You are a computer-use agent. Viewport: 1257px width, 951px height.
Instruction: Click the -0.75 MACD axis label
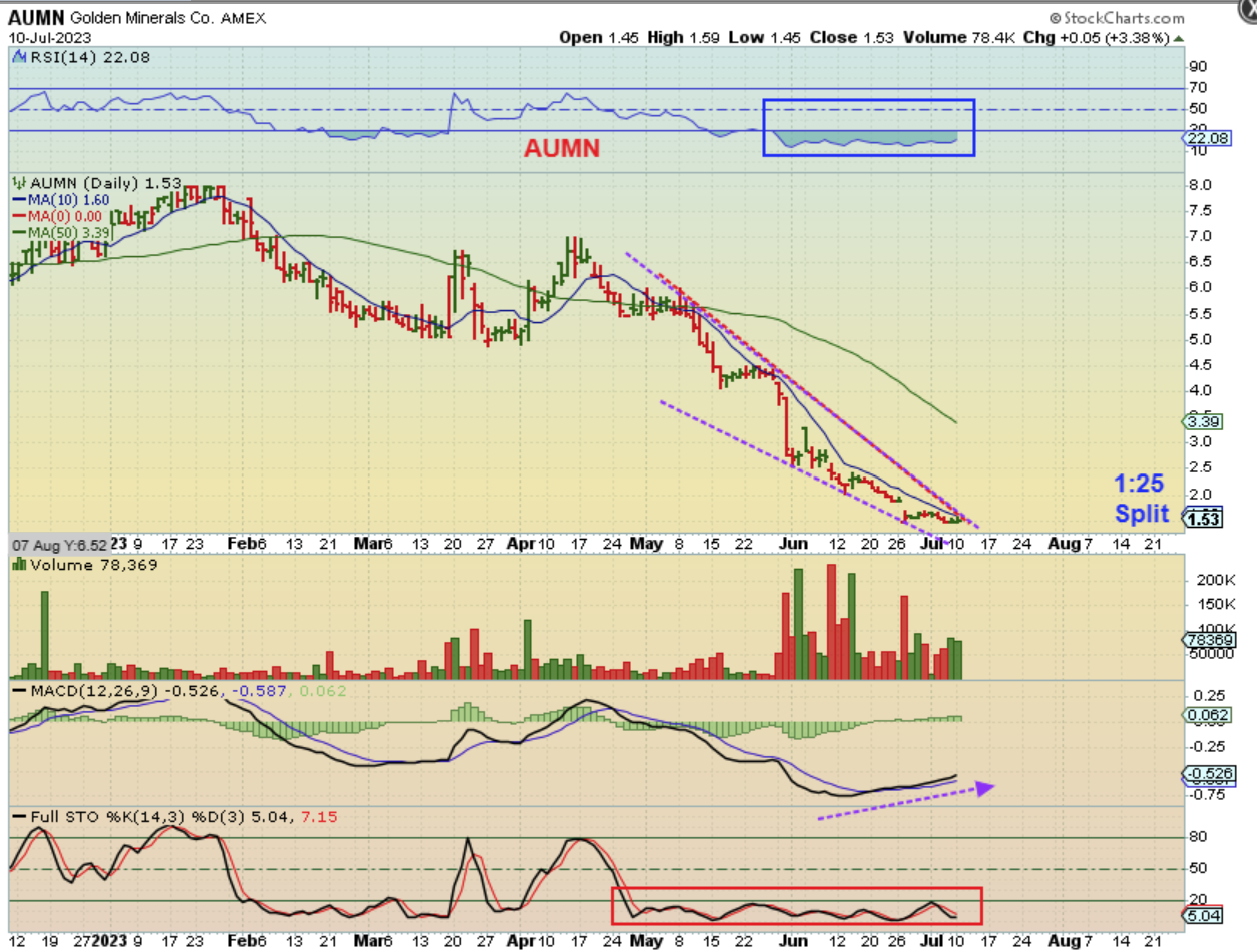coord(1208,795)
